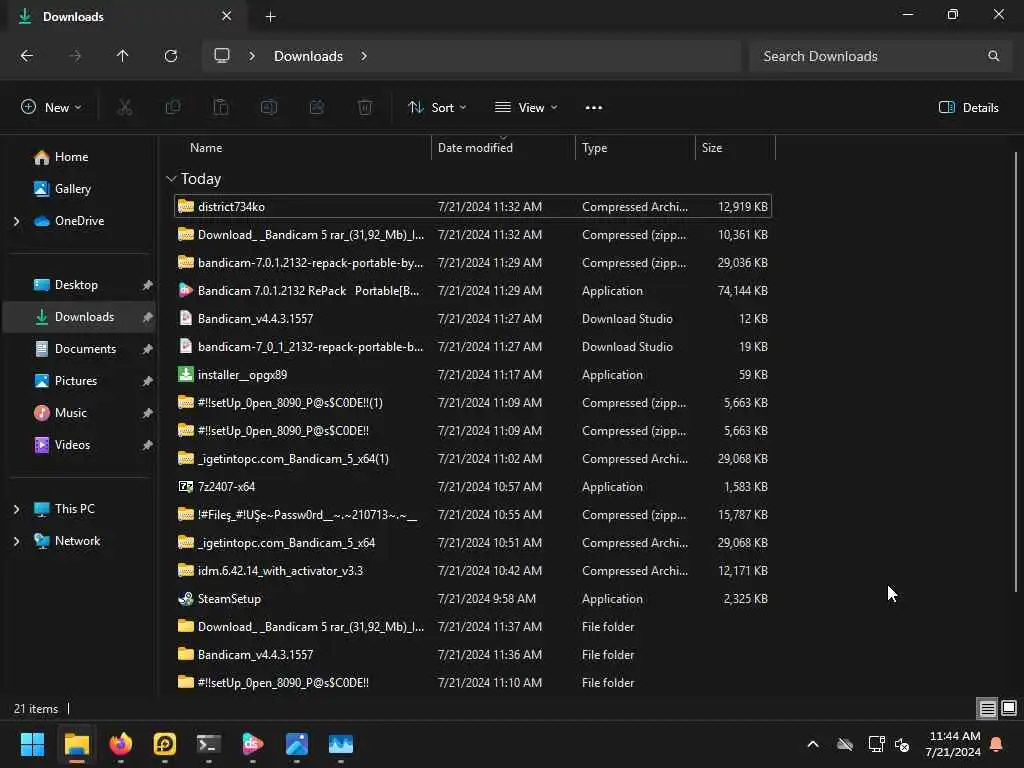The image size is (1024, 768).
Task: Collapse the Today group
Action: 171,178
